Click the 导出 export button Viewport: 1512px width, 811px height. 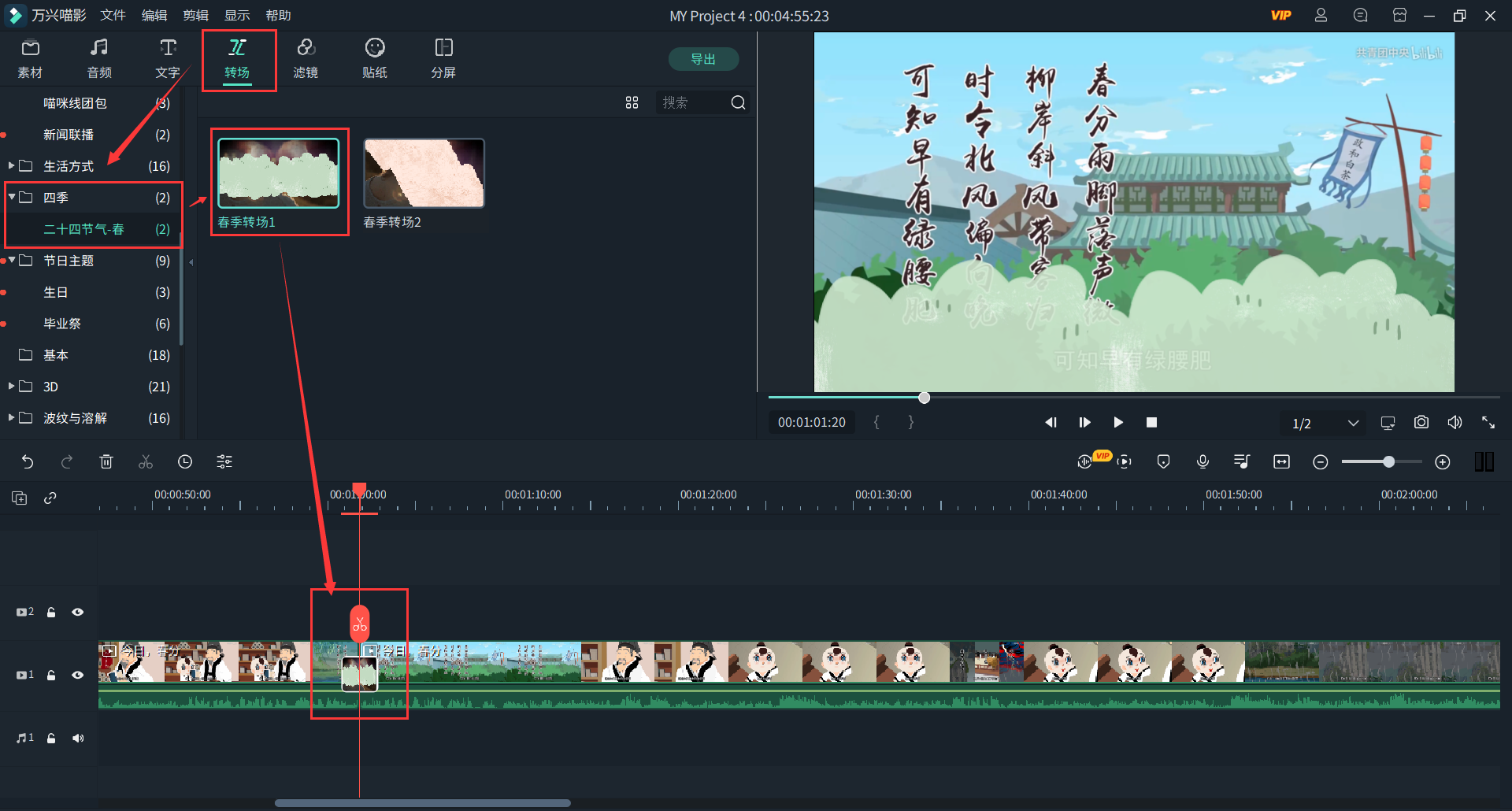tap(703, 59)
